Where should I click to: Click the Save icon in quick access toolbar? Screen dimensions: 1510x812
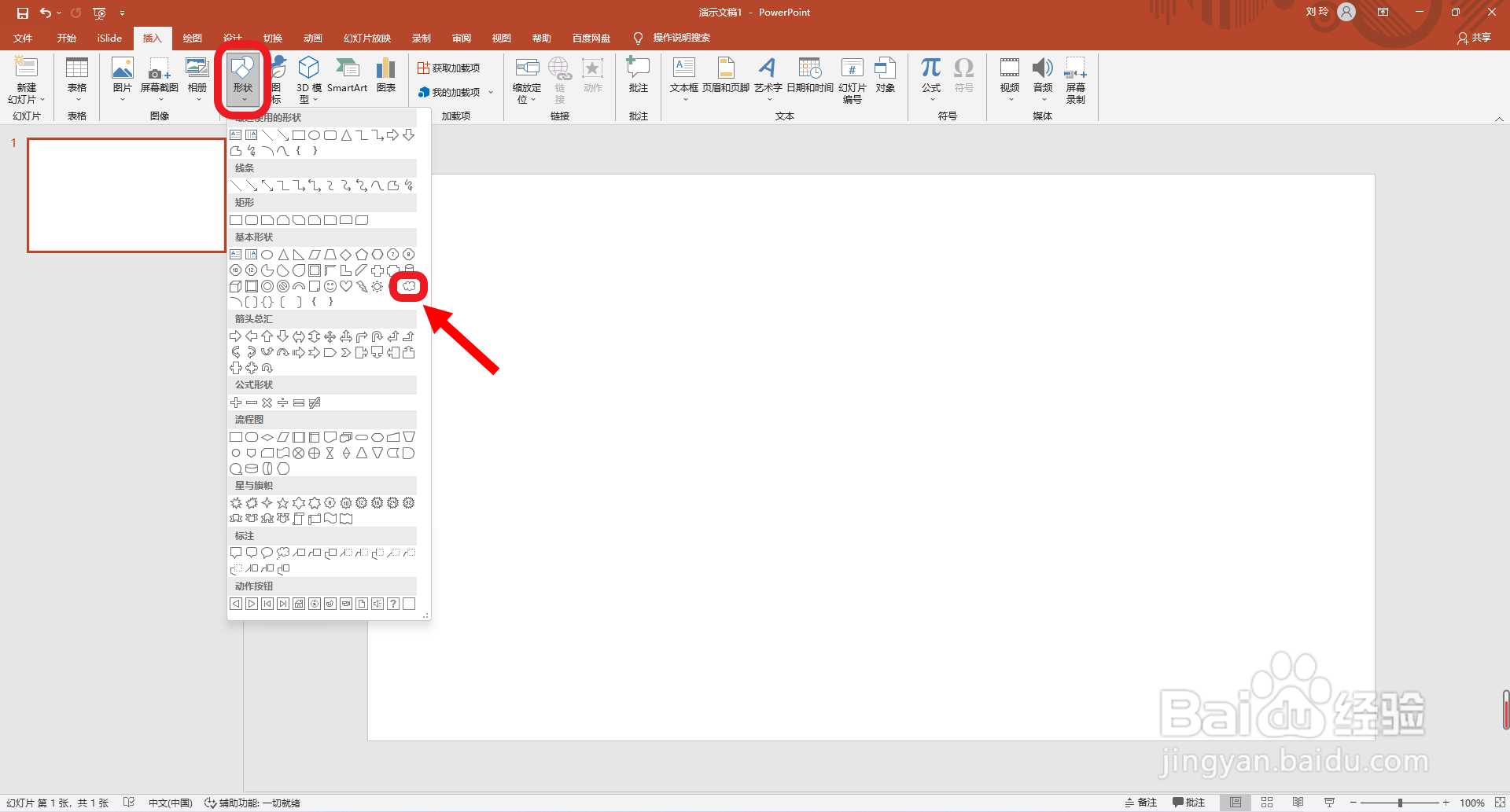pyautogui.click(x=23, y=13)
